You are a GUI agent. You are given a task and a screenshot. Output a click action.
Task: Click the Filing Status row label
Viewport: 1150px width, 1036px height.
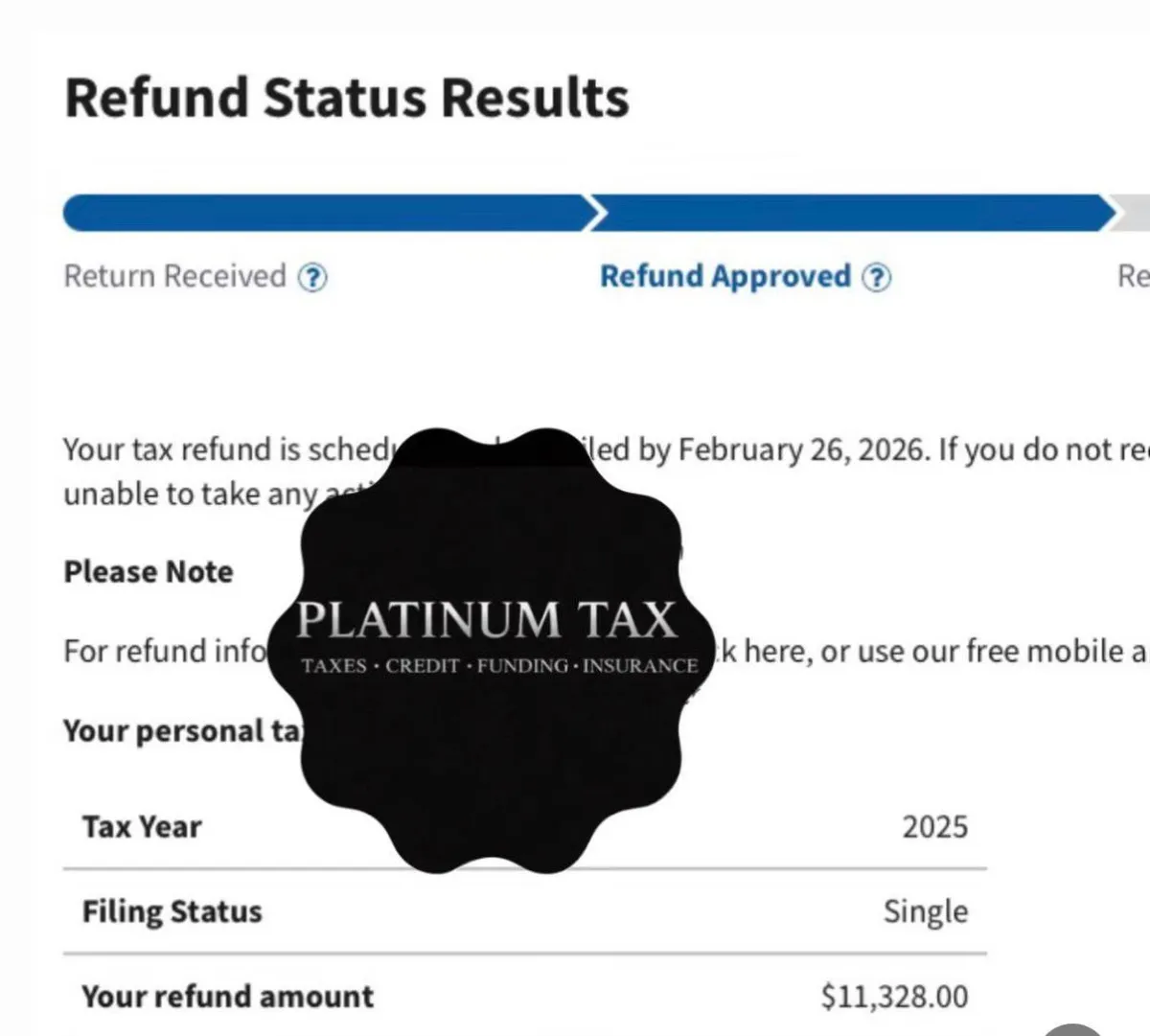coord(172,911)
